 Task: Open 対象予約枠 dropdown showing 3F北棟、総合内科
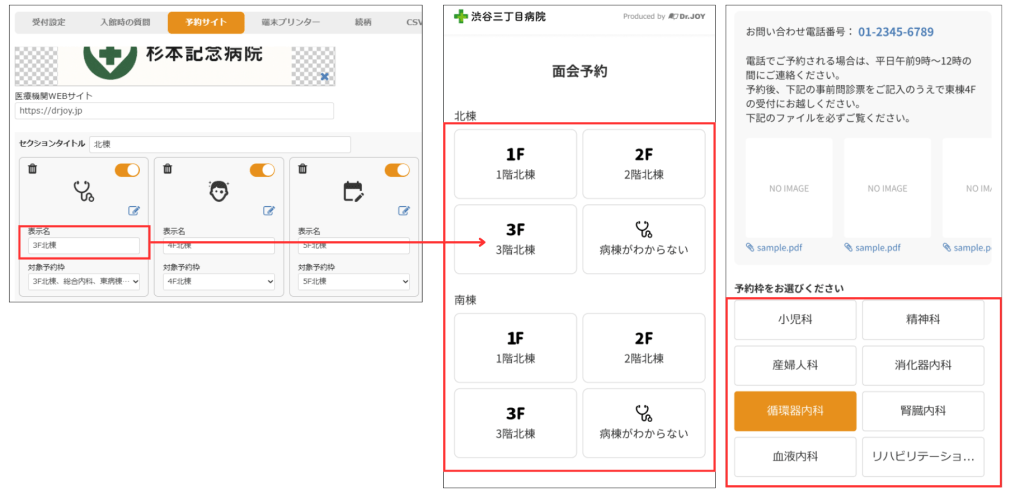[84, 282]
